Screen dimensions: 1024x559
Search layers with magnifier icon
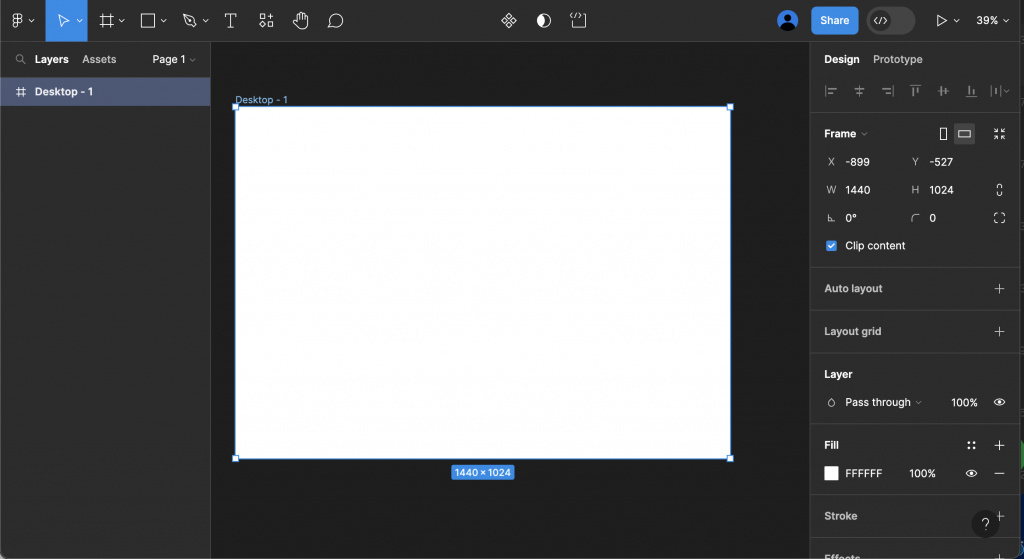tap(20, 59)
